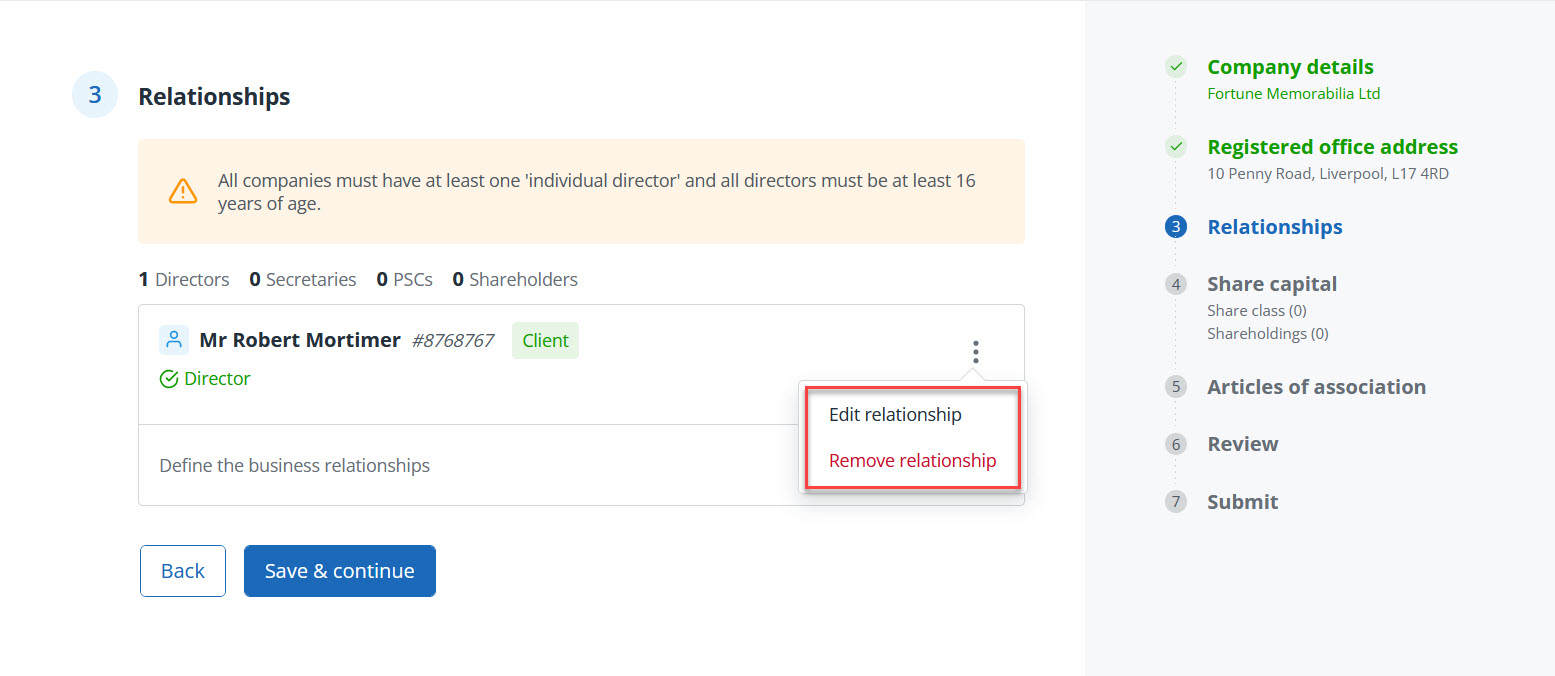This screenshot has height=676, width=1555.
Task: Jump to the Review step
Action: [x=1242, y=444]
